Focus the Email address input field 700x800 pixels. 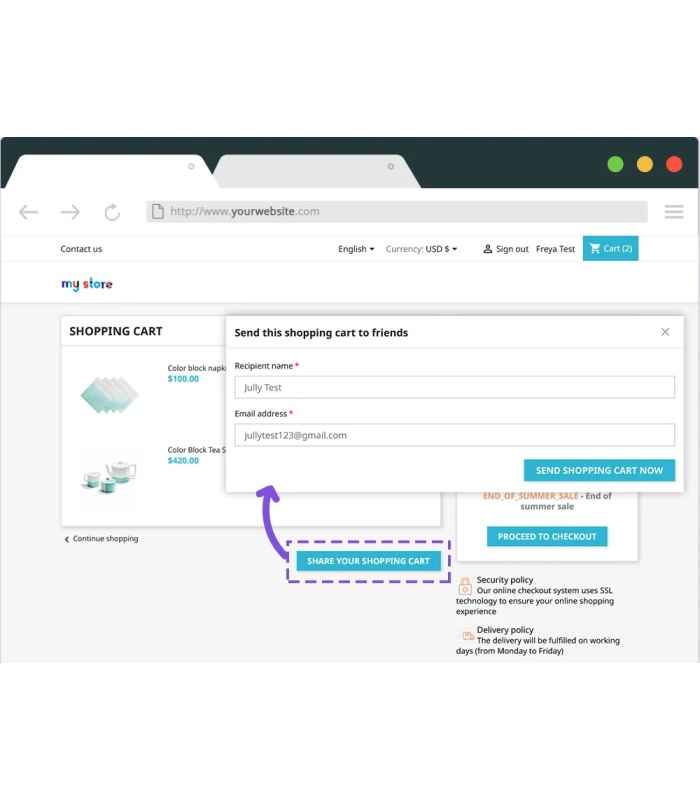tap(454, 435)
